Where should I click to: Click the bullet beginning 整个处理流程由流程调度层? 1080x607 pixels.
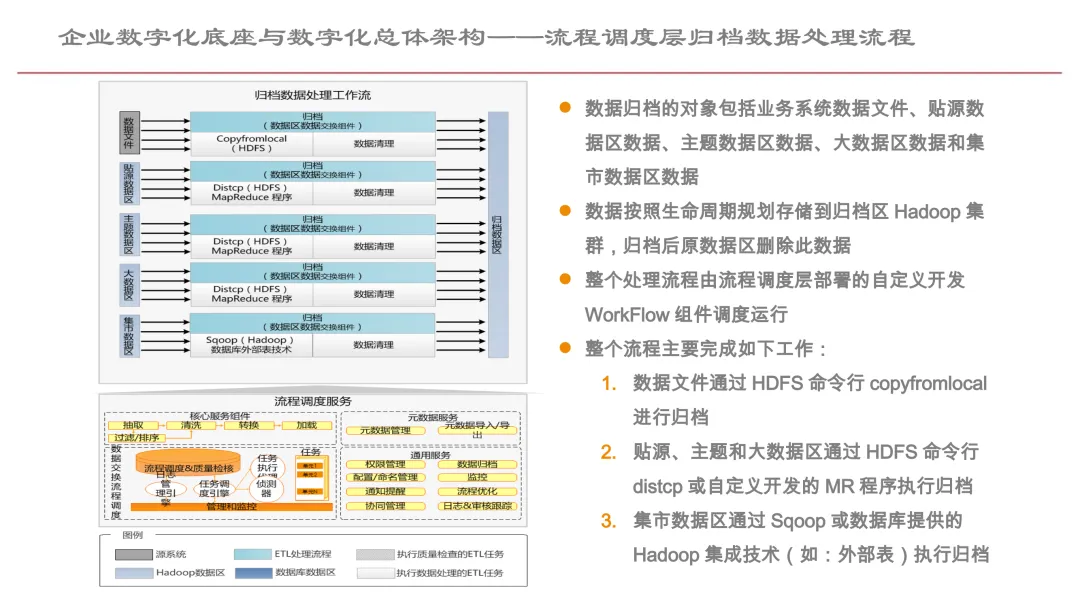point(775,297)
